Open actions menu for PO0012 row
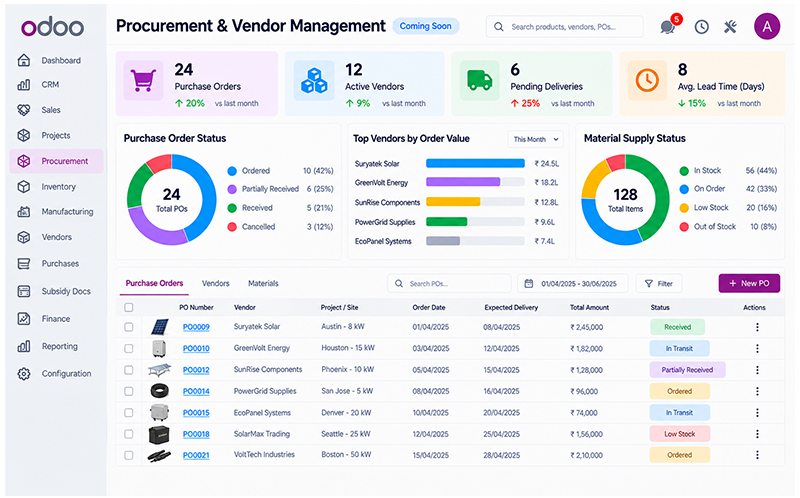The image size is (800, 498). tap(757, 370)
